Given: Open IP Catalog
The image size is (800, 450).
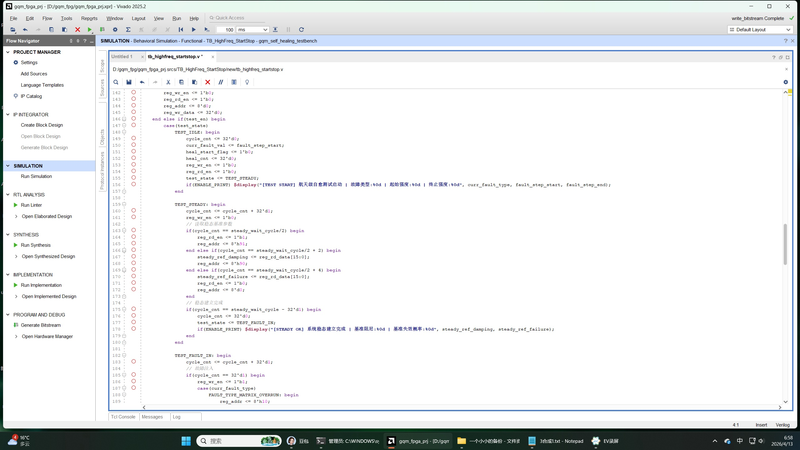Looking at the screenshot, I should 31,96.
